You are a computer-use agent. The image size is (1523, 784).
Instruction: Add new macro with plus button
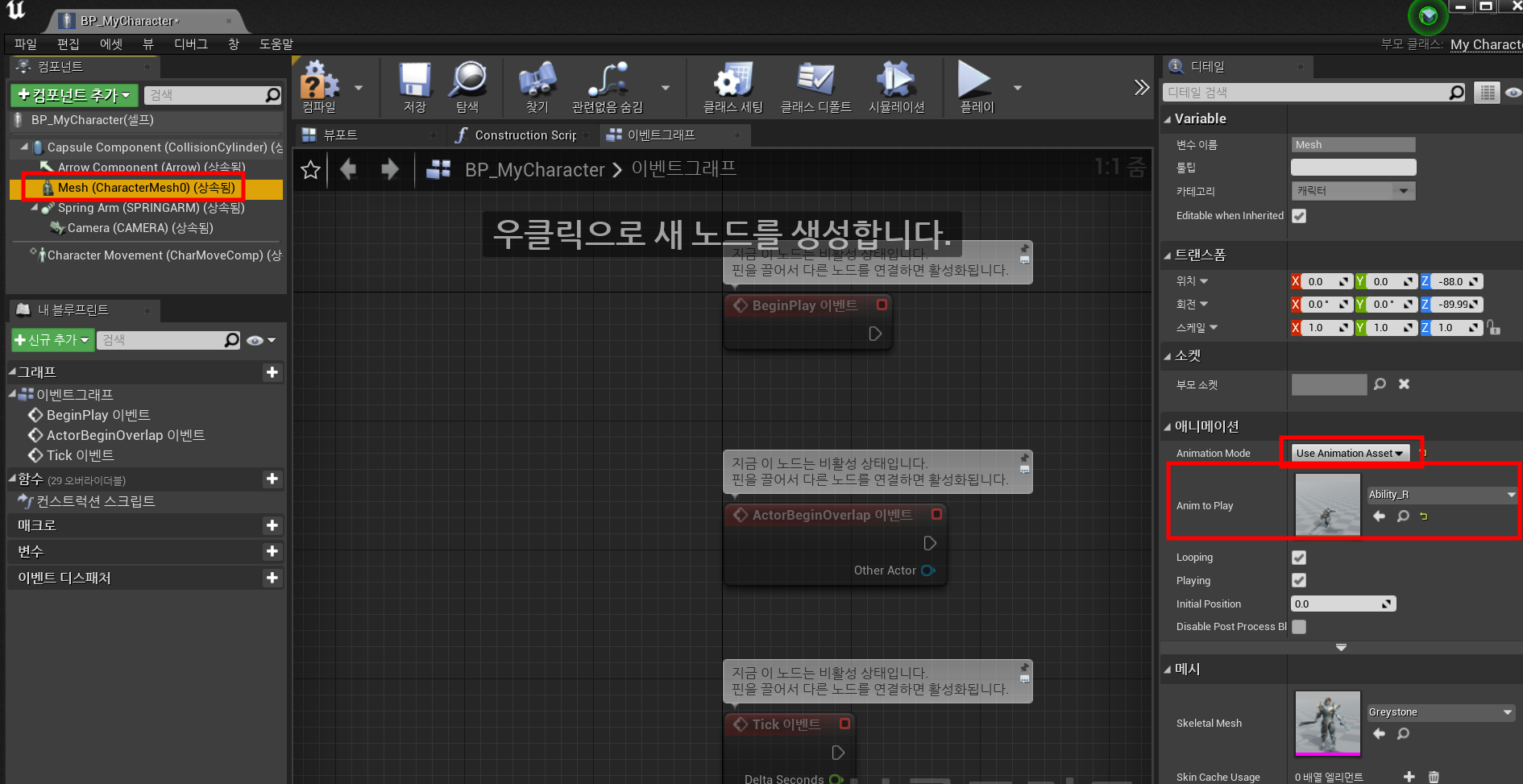click(x=272, y=525)
